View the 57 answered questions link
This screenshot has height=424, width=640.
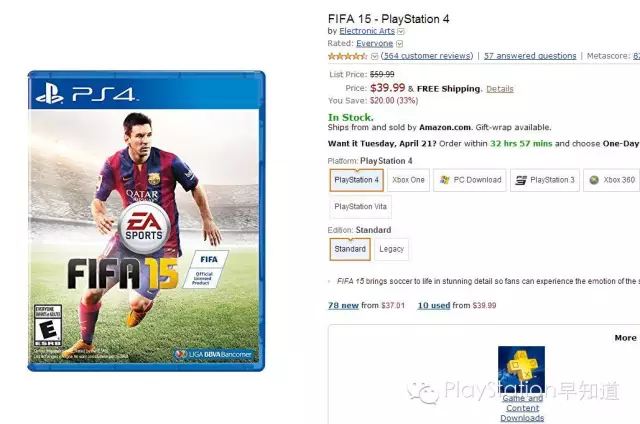coord(530,56)
